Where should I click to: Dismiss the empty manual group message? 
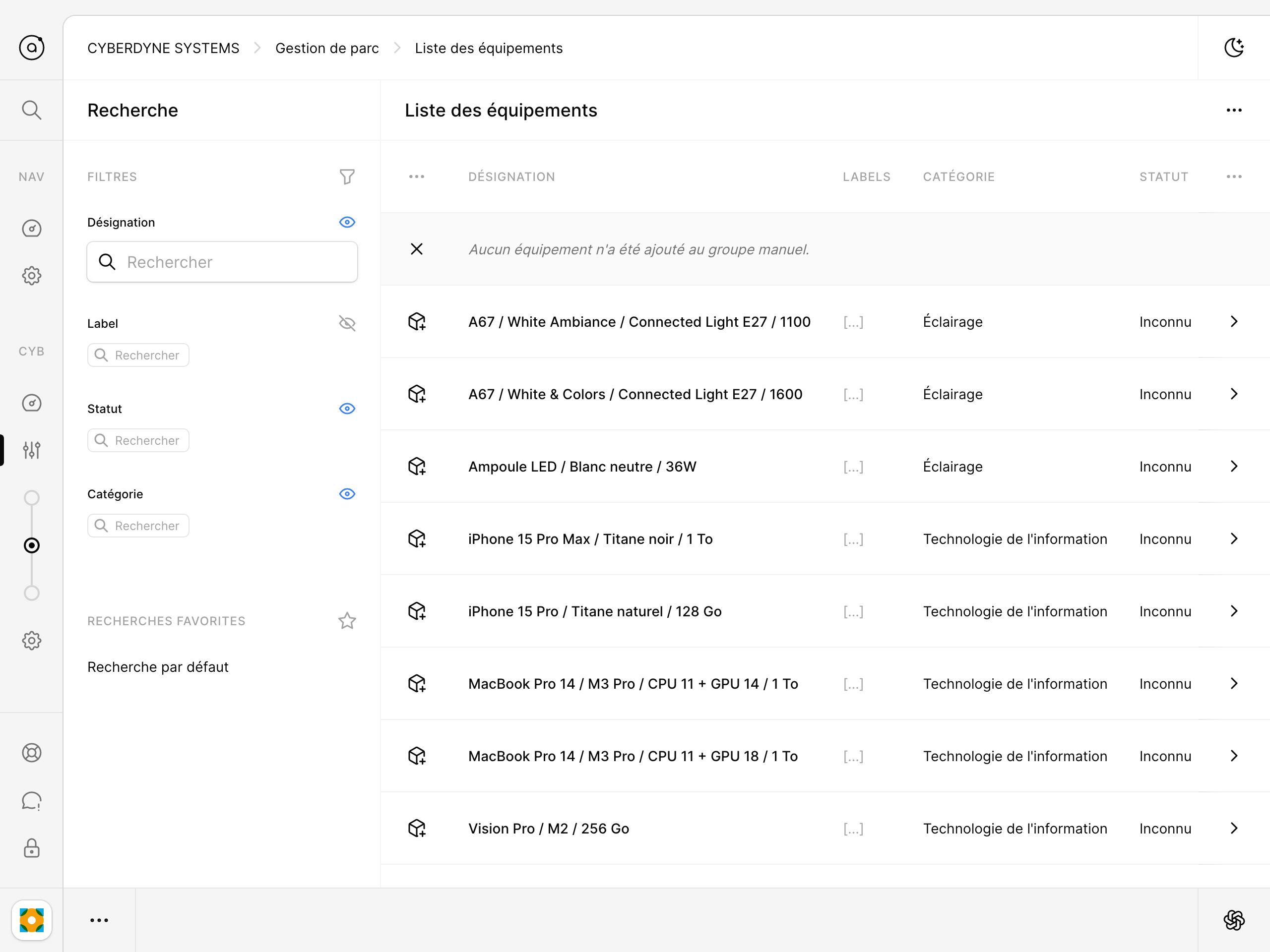[417, 249]
